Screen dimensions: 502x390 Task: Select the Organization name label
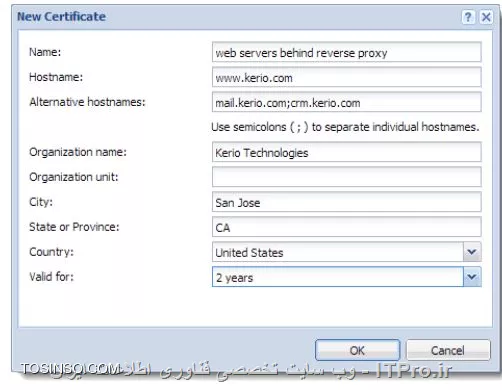78,152
